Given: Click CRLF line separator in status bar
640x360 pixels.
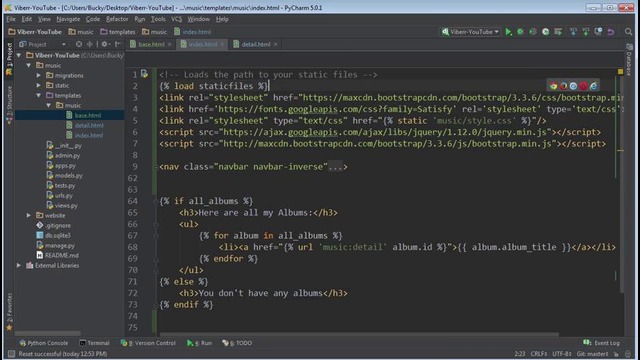Looking at the screenshot, I should point(539,354).
